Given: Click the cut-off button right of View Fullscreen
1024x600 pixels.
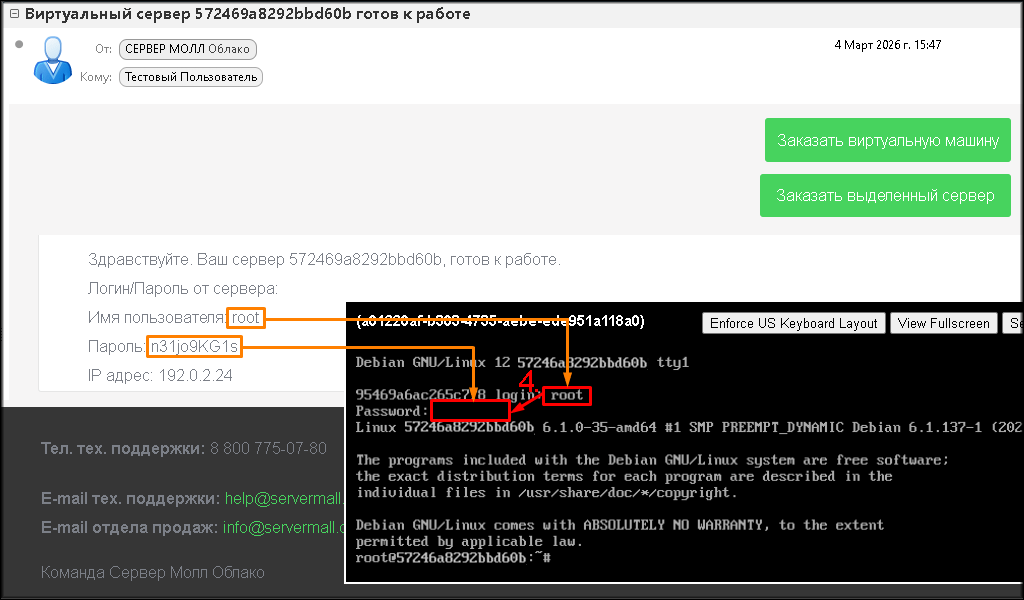Looking at the screenshot, I should tap(1013, 323).
